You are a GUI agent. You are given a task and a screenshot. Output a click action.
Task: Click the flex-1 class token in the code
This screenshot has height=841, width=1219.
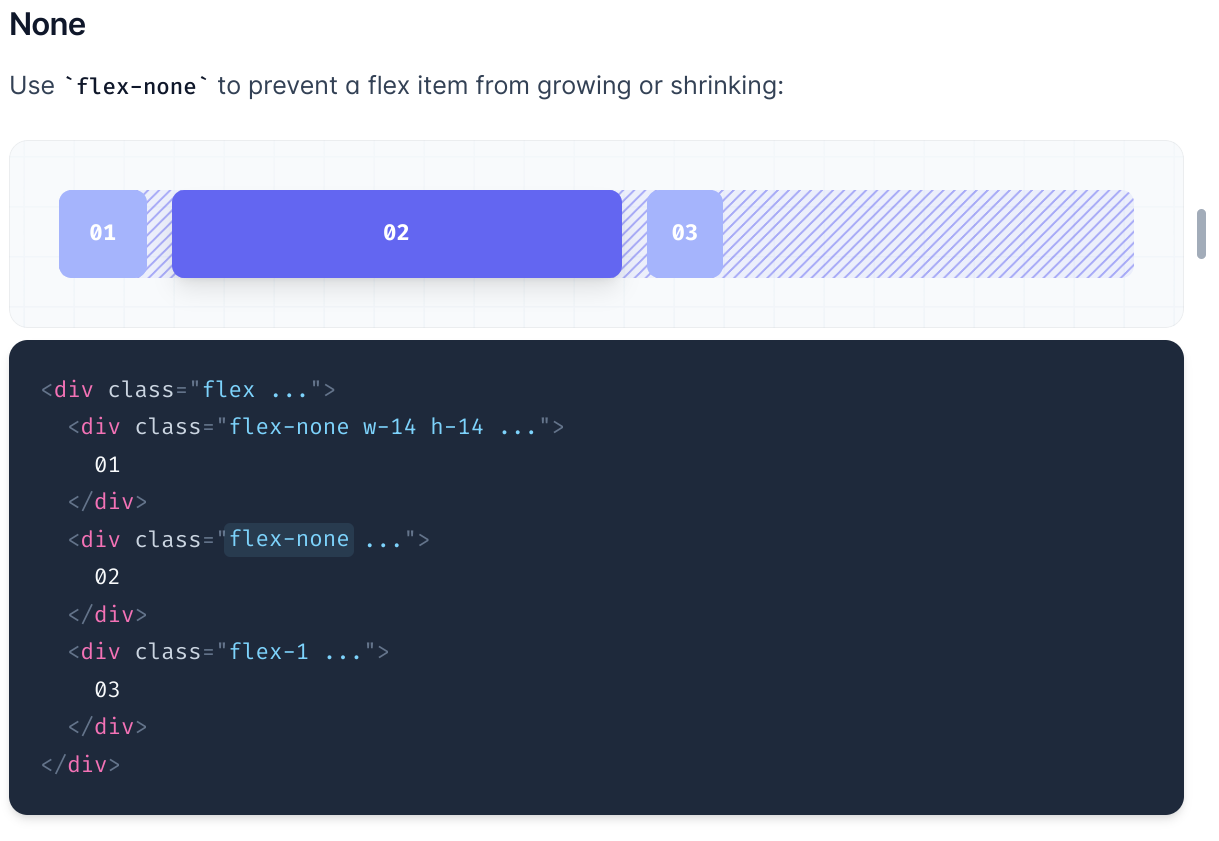pos(270,651)
